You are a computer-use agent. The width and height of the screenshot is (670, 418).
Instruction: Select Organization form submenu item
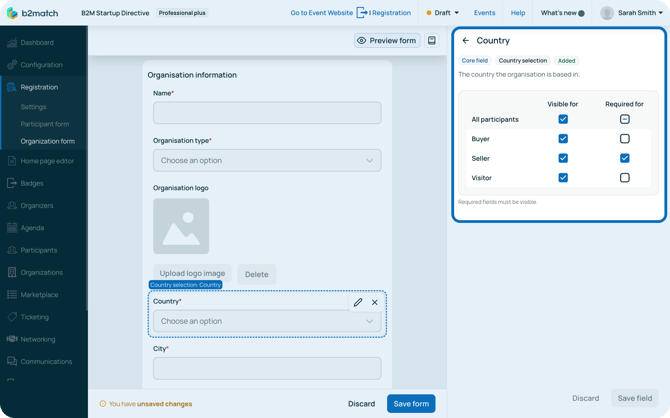(x=47, y=141)
